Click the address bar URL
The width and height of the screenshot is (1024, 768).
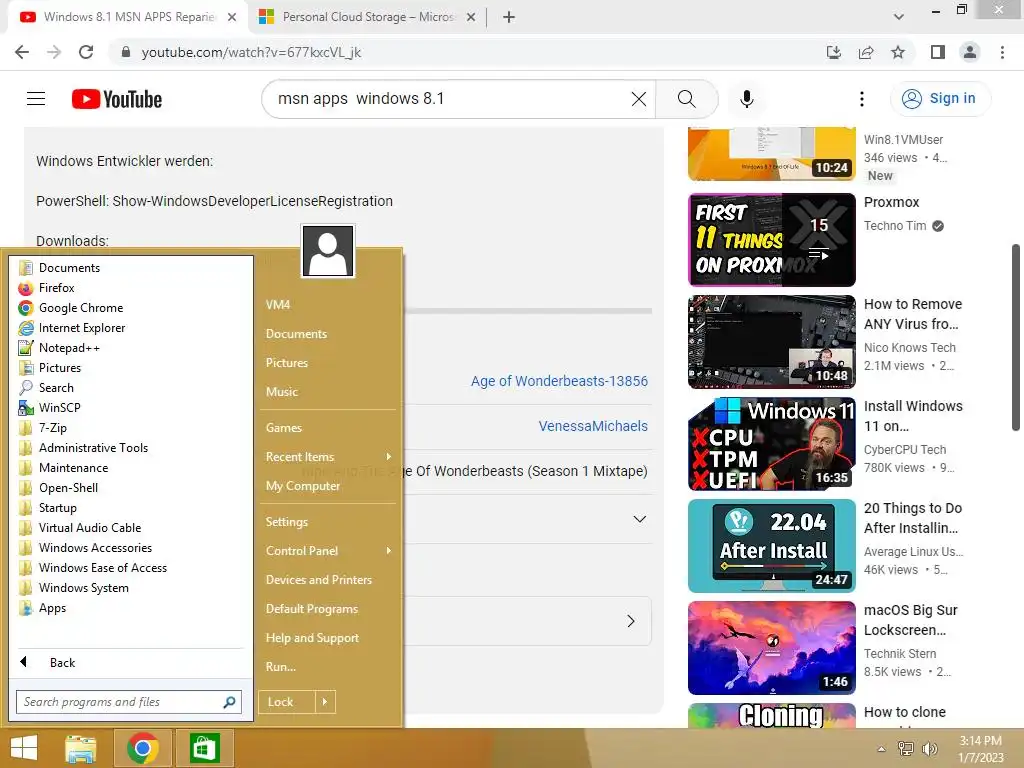pos(251,52)
